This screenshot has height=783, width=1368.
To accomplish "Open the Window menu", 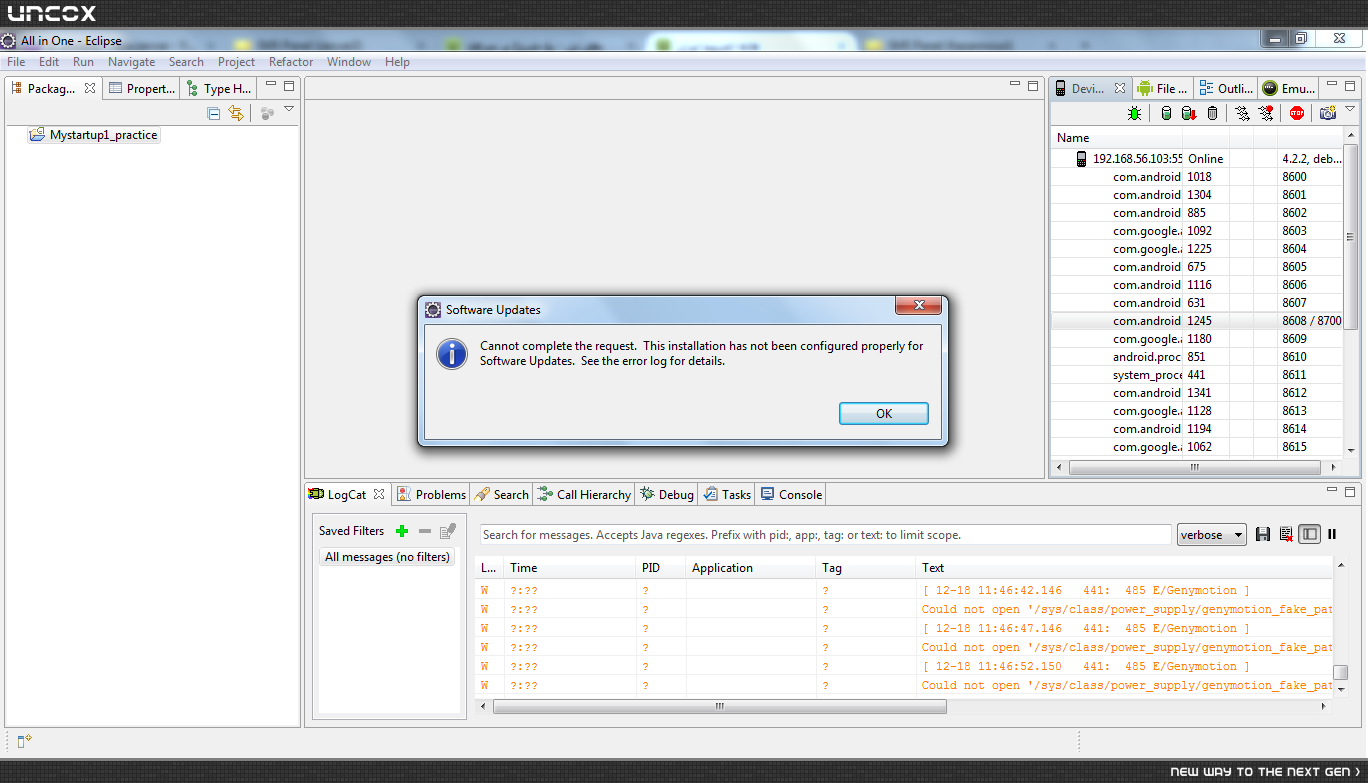I will 349,62.
